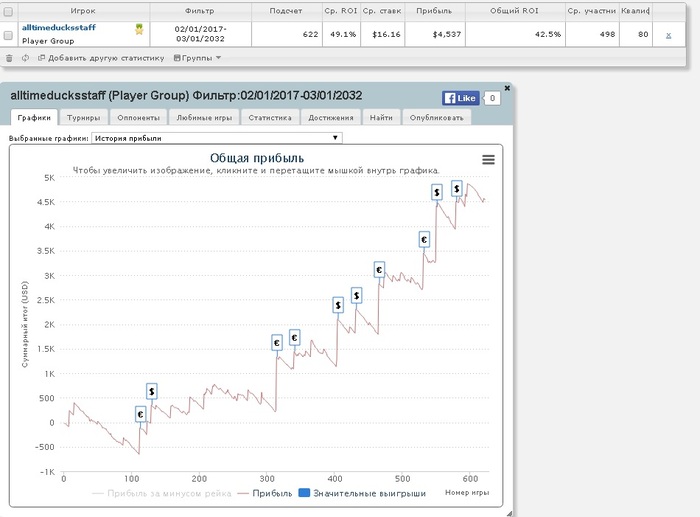The image size is (700, 517).
Task: Click the Like counter box showing 0
Action: coord(492,98)
